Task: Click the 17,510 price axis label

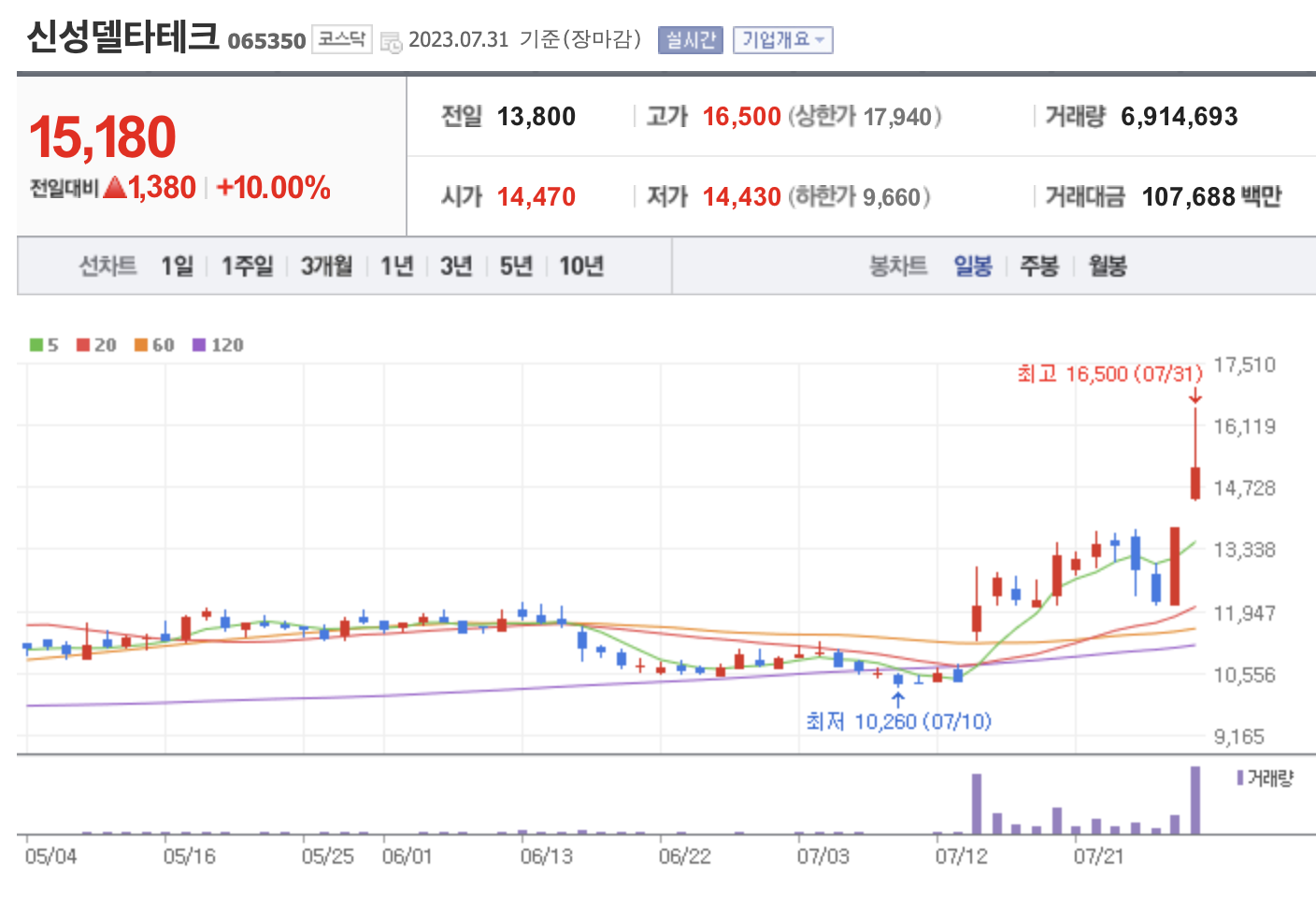Action: pos(1244,365)
